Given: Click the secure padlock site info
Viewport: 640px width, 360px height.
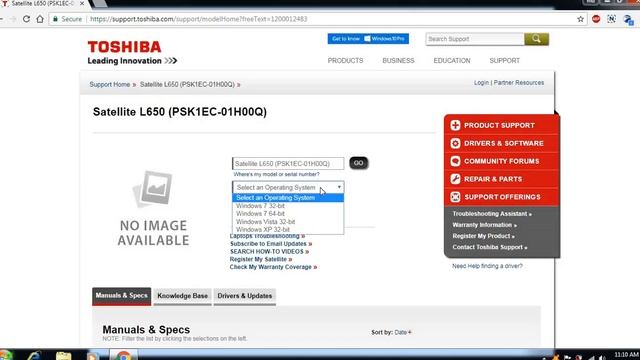Looking at the screenshot, I should pyautogui.click(x=56, y=19).
